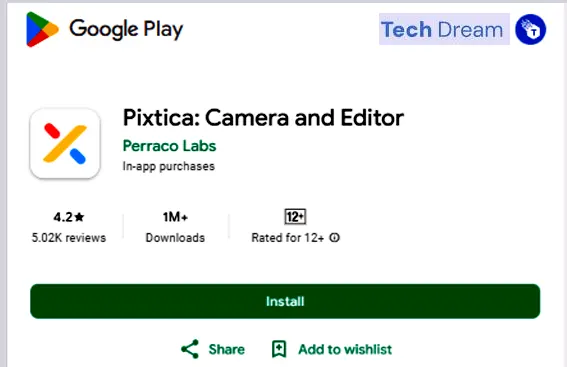Click the Tech Dream text banner
Screen dimensions: 567x367
(444, 29)
